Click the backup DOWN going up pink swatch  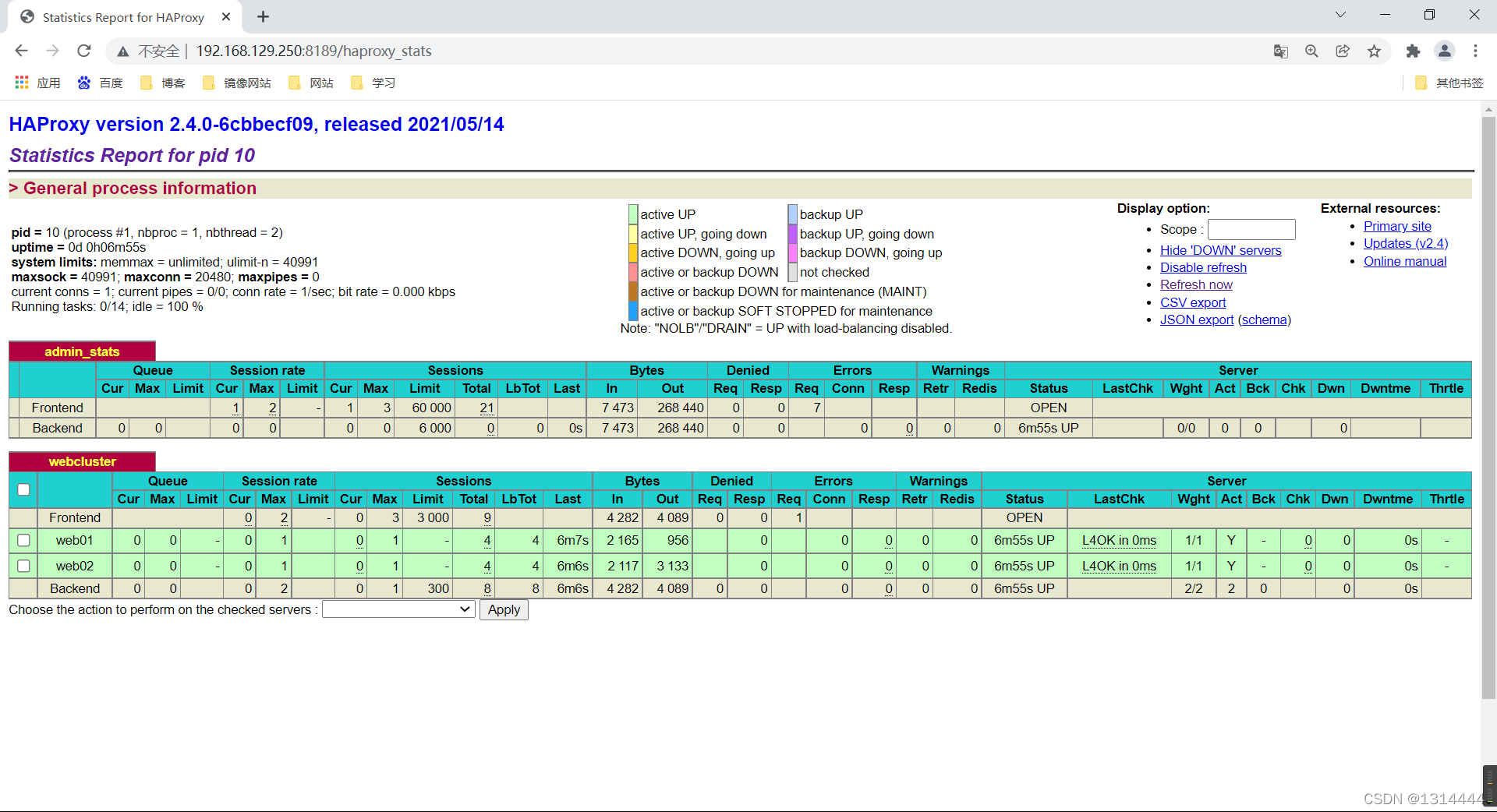tap(792, 252)
